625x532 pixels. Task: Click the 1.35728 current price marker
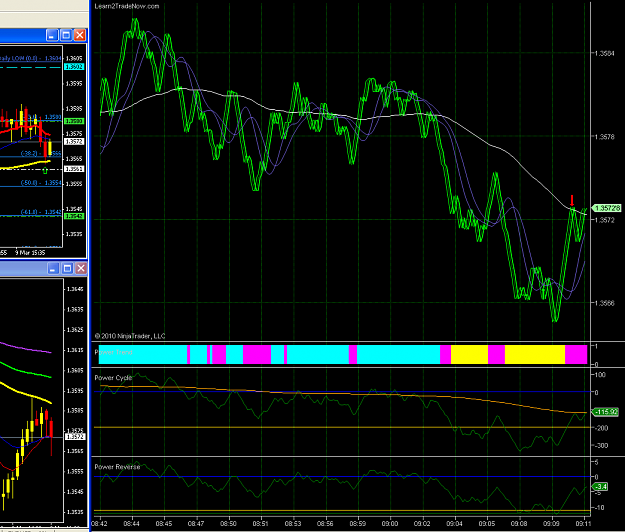point(607,208)
